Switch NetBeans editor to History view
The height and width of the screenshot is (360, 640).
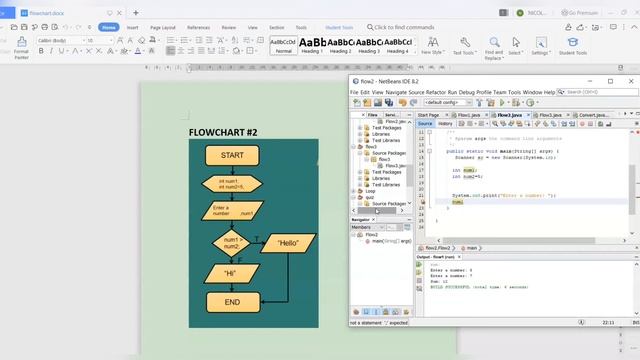pos(445,124)
